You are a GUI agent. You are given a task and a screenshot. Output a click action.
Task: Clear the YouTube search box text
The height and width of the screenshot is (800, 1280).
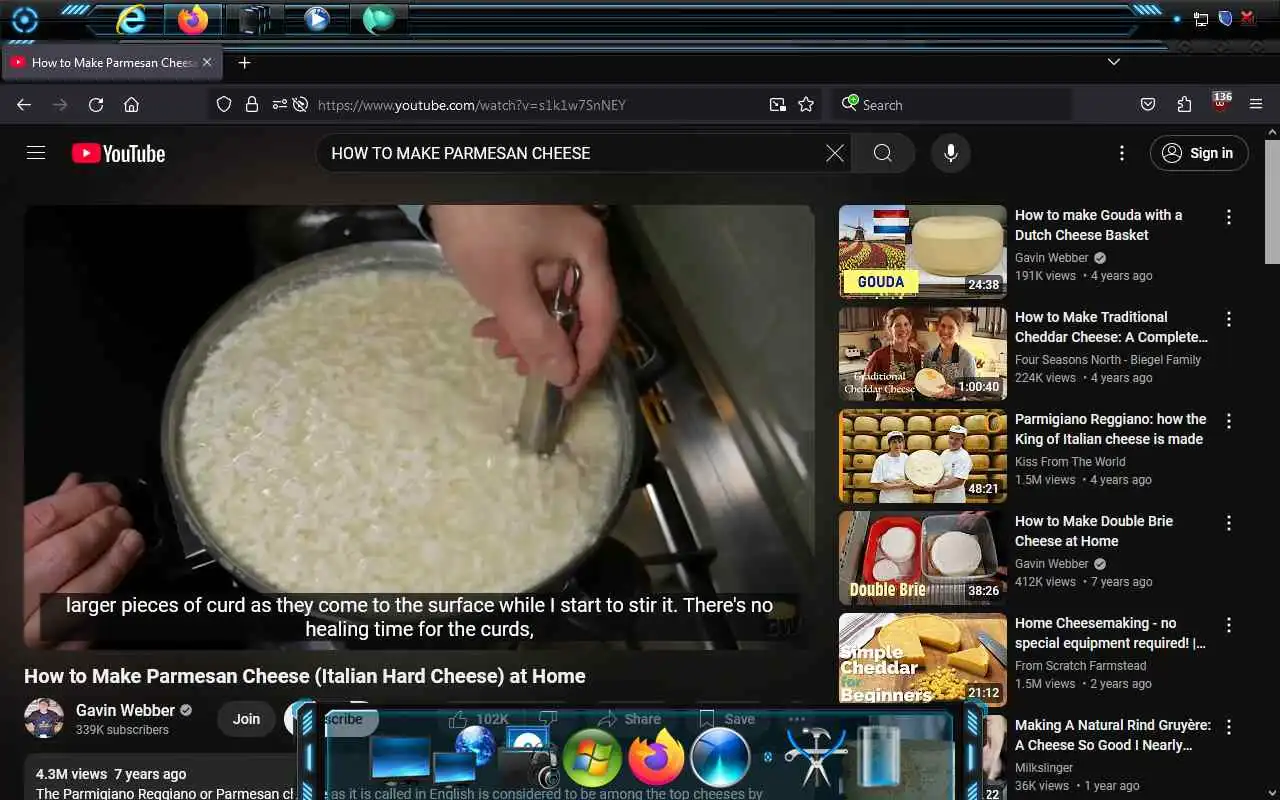(835, 153)
